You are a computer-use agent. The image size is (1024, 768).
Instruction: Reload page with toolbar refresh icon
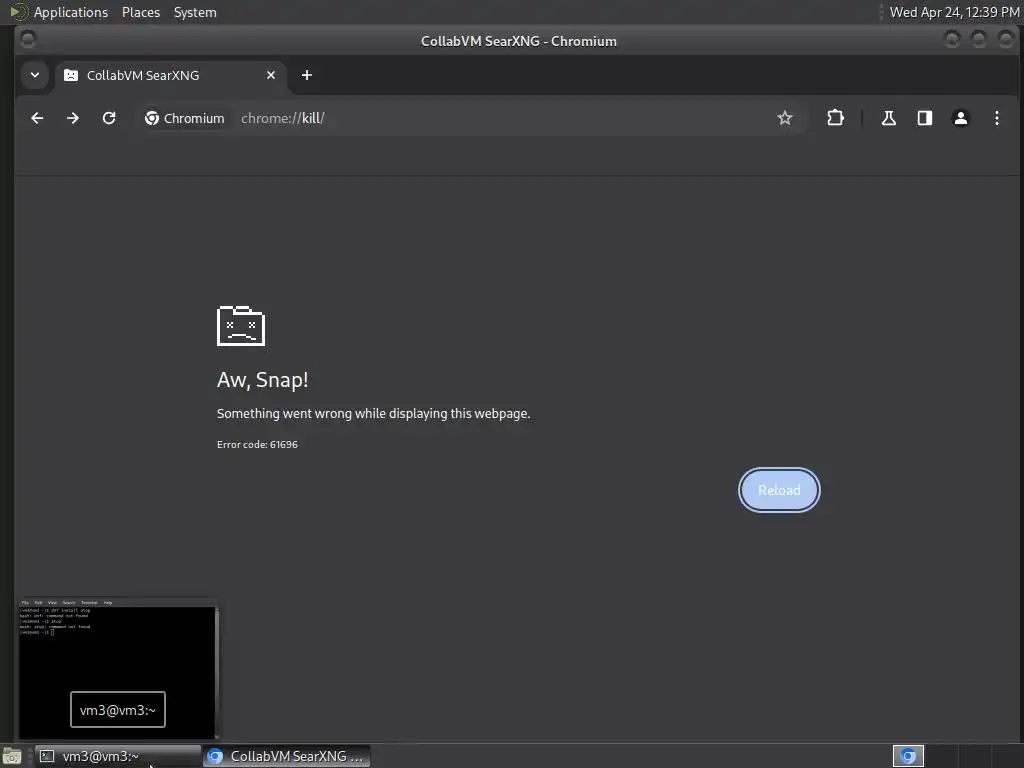coord(109,118)
